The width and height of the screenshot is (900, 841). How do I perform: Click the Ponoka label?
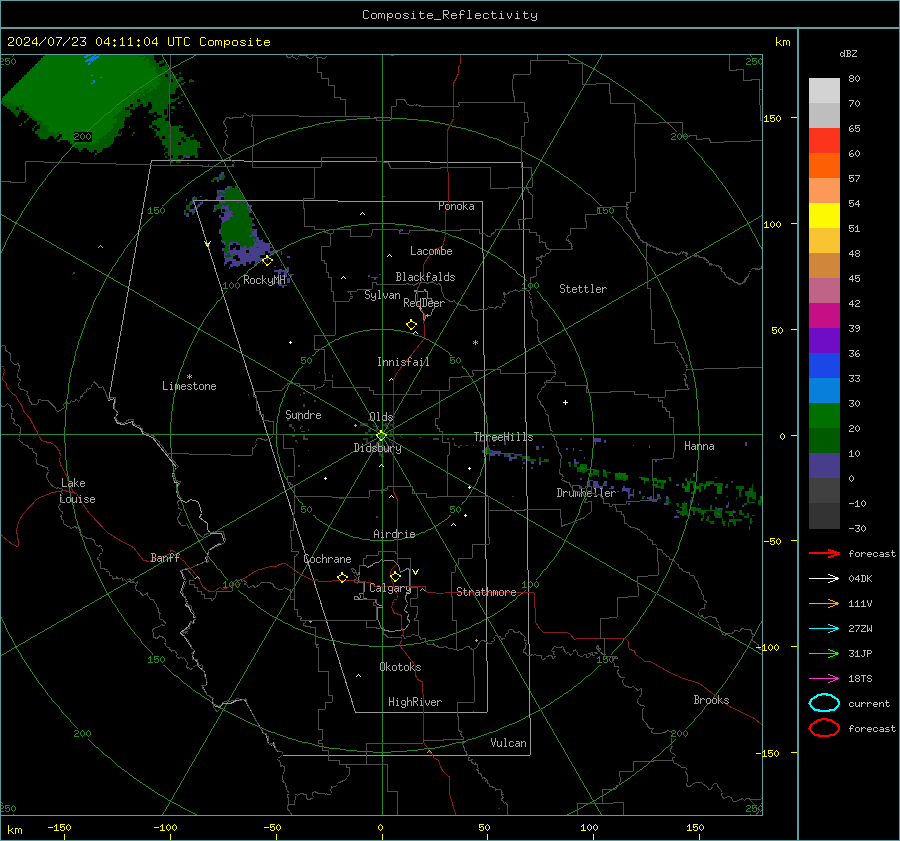[456, 206]
